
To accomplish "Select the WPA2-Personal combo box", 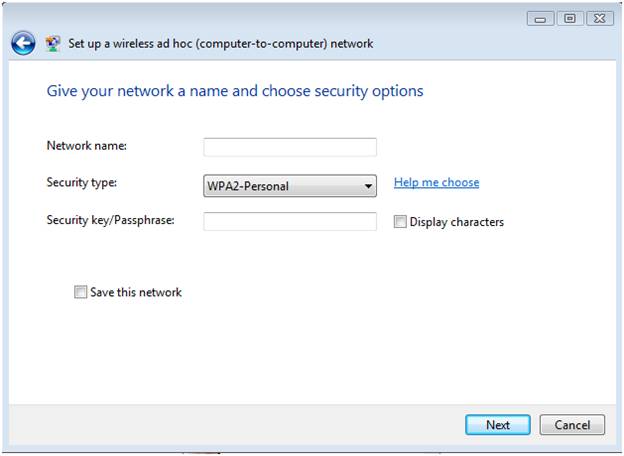I will pos(290,186).
